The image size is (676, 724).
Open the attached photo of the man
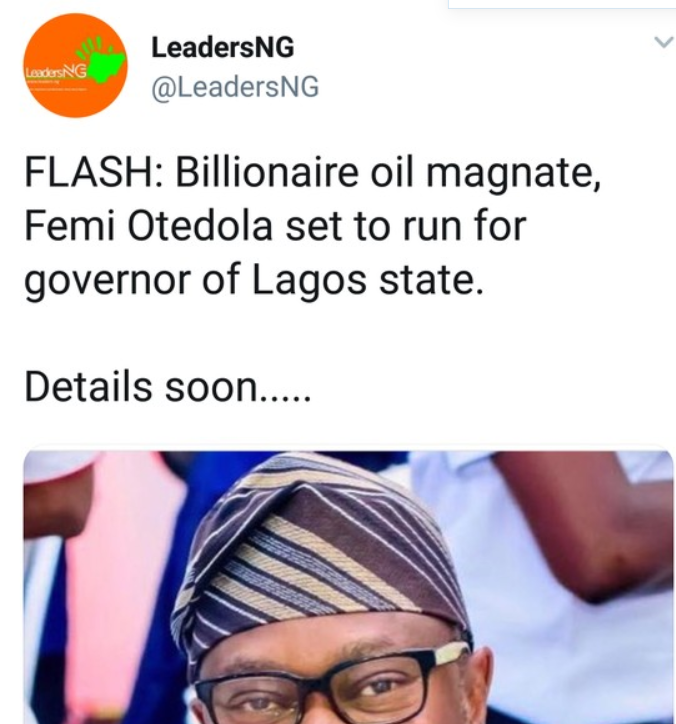[x=348, y=587]
